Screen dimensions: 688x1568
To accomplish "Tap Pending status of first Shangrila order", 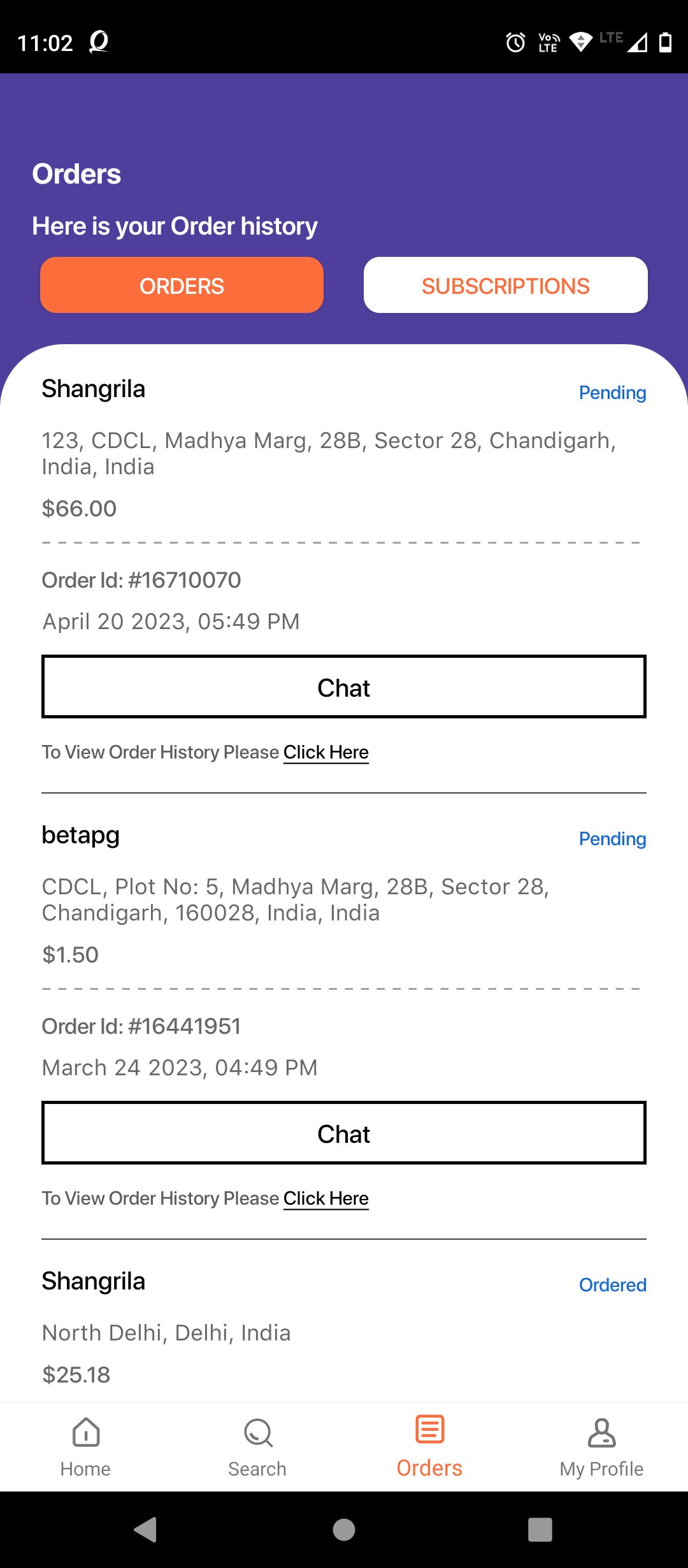I will 612,393.
